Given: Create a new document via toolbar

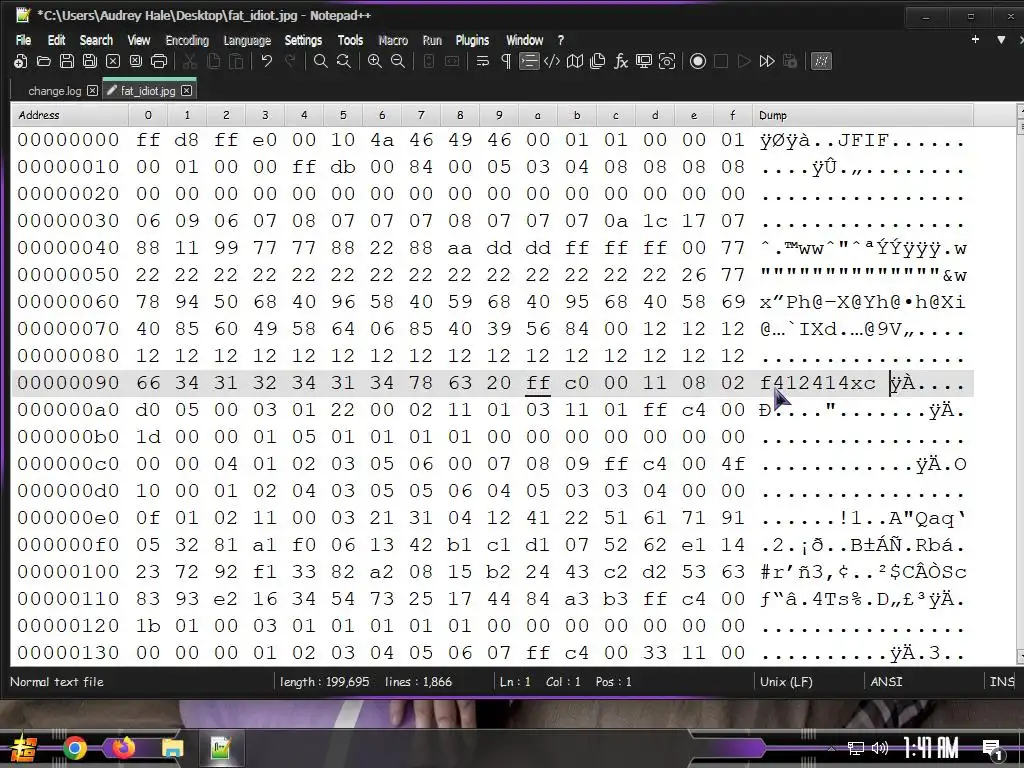Looking at the screenshot, I should coord(21,61).
